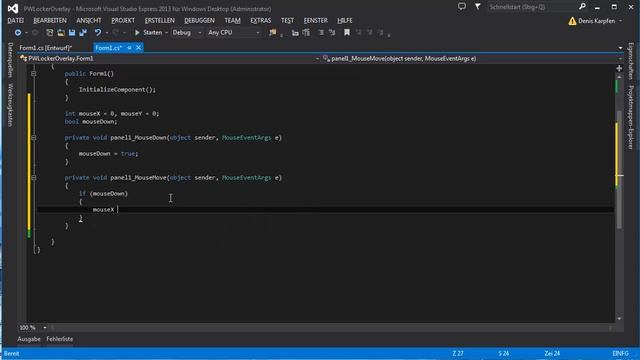Open the PROJEKT menu
This screenshot has height=360, width=640.
click(123, 20)
